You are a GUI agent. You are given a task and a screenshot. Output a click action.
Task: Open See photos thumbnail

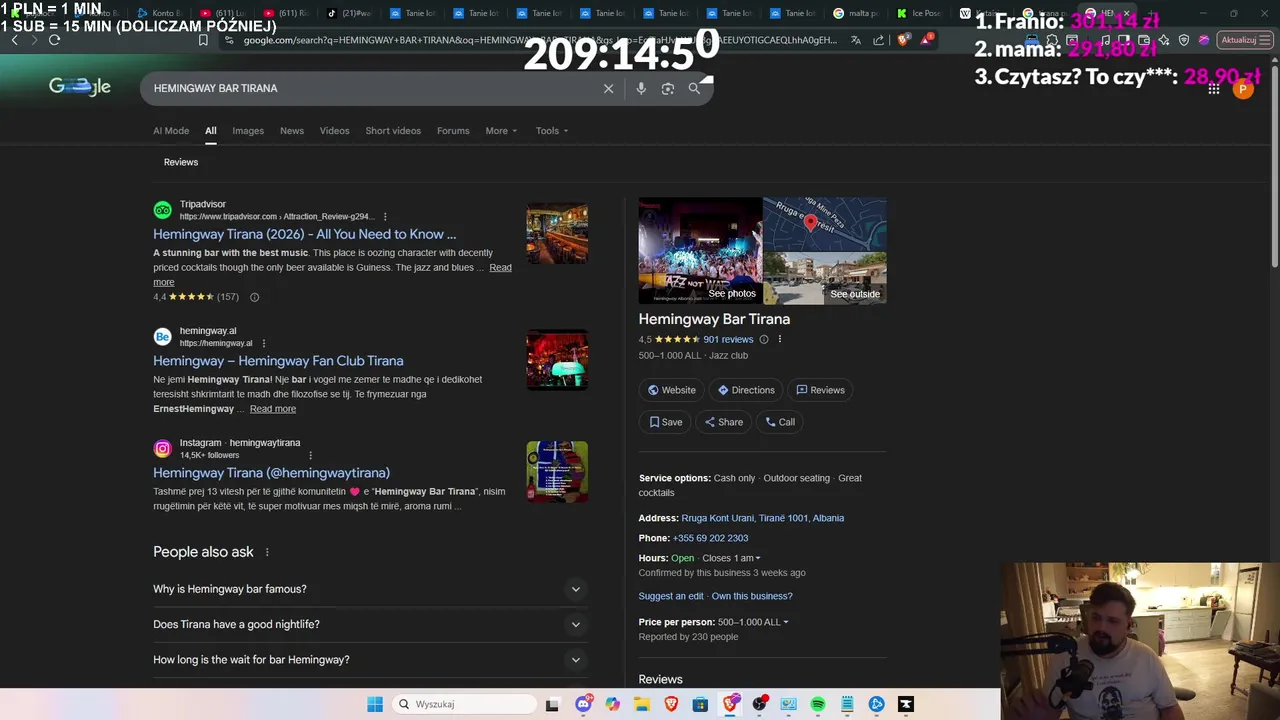[x=700, y=251]
